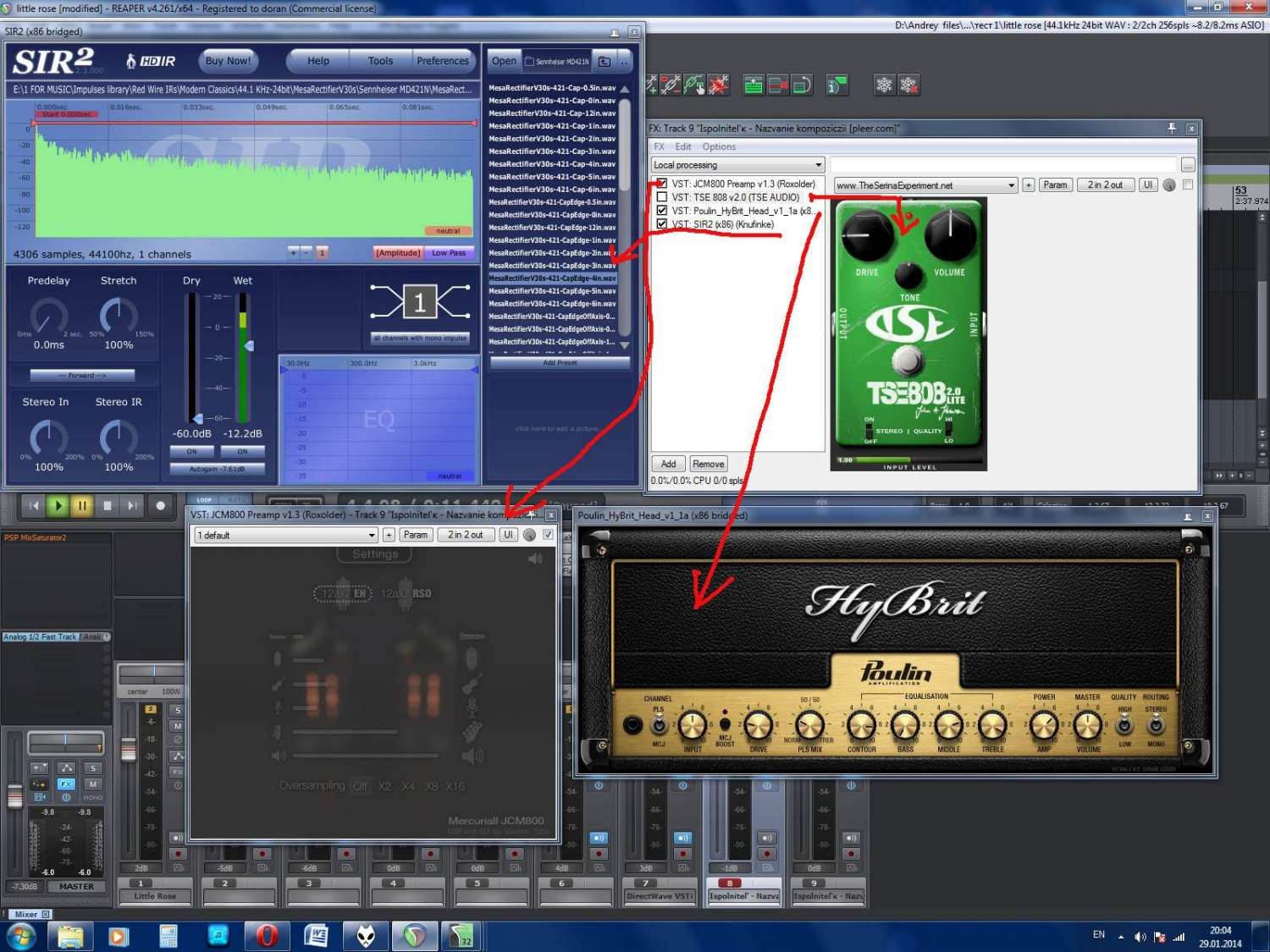Viewport: 1270px width, 952px height.
Task: Open the SIR2 Tools menu
Action: click(380, 61)
